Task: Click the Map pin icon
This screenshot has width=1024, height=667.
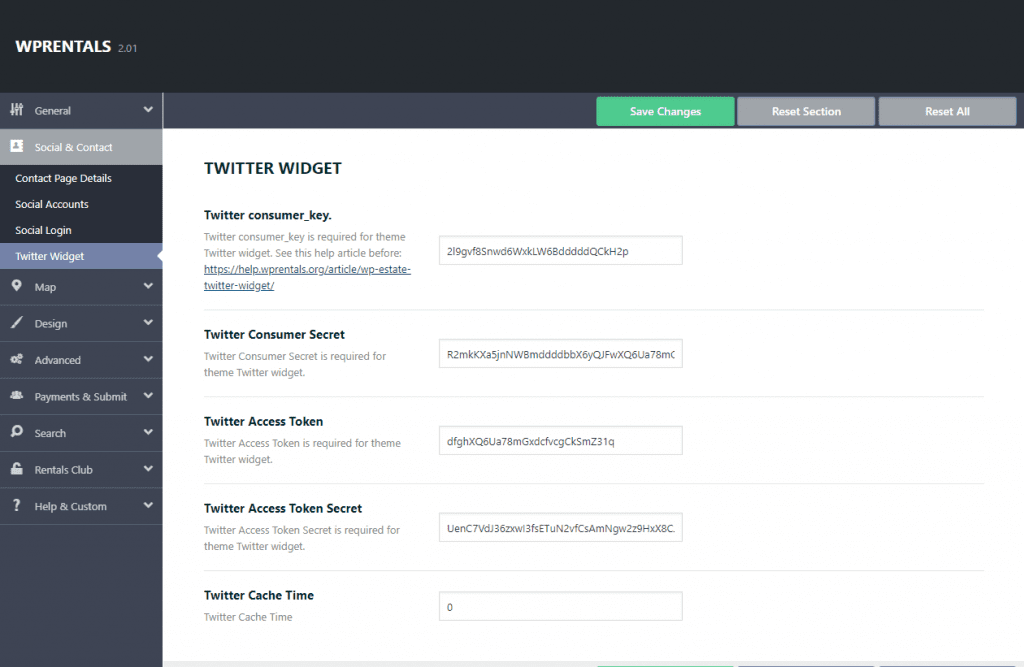Action: point(16,285)
